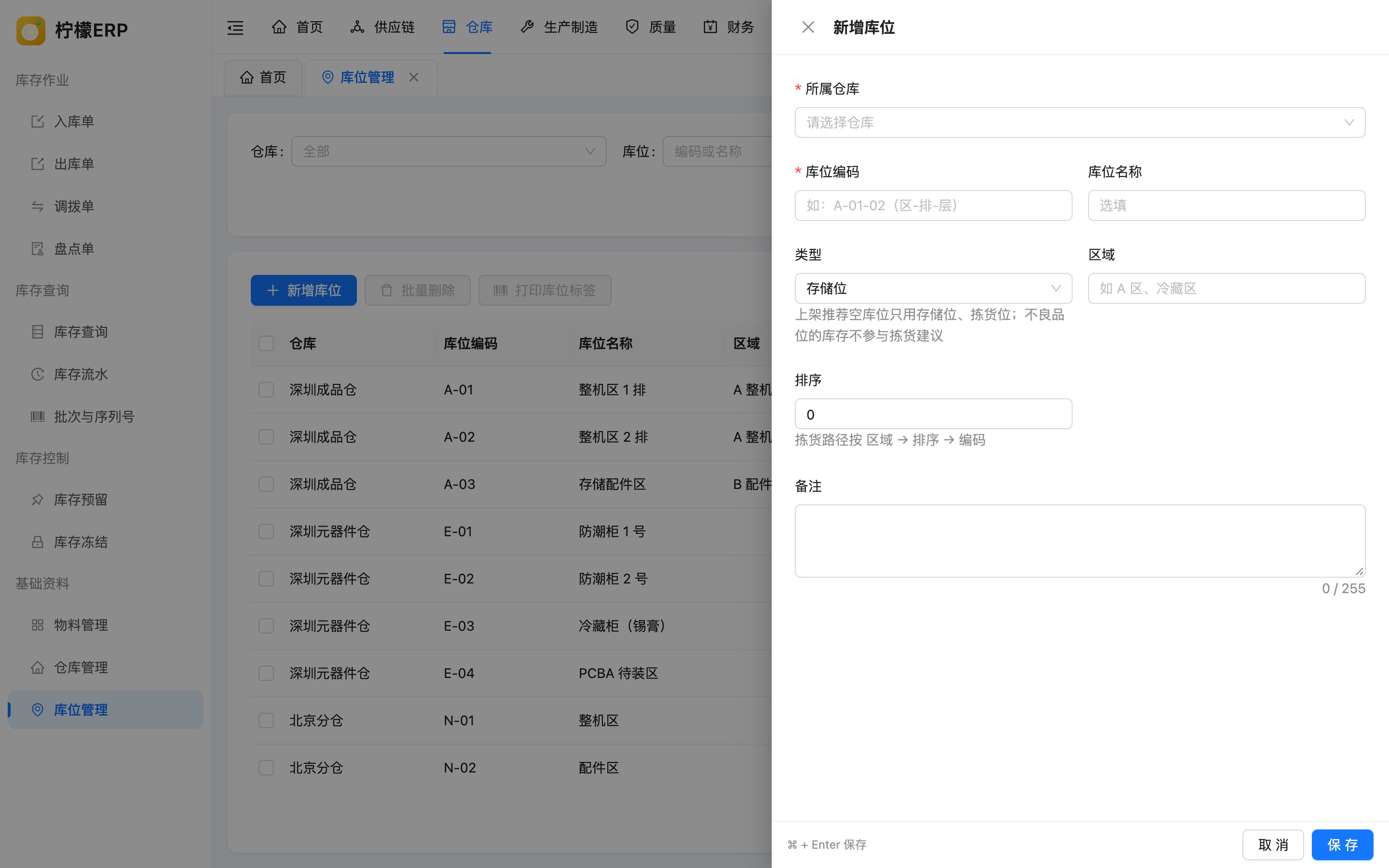
Task: Open the 所属仓库 dropdown in the drawer
Action: click(1080, 122)
